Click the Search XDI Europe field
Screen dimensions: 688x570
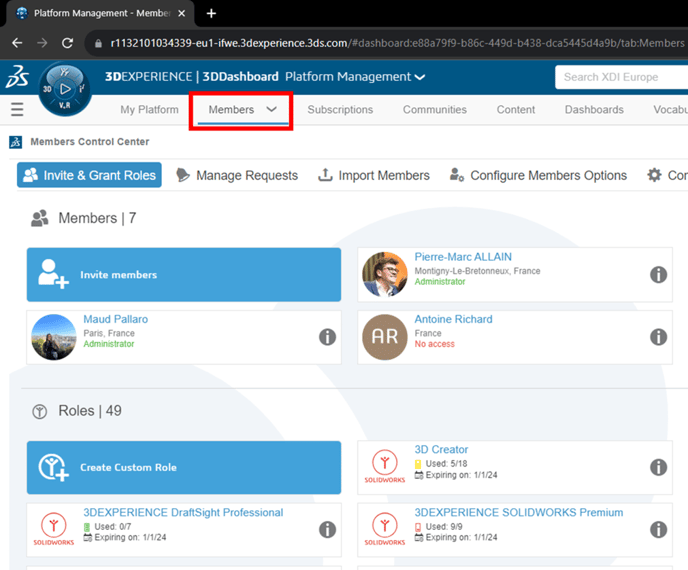[621, 77]
